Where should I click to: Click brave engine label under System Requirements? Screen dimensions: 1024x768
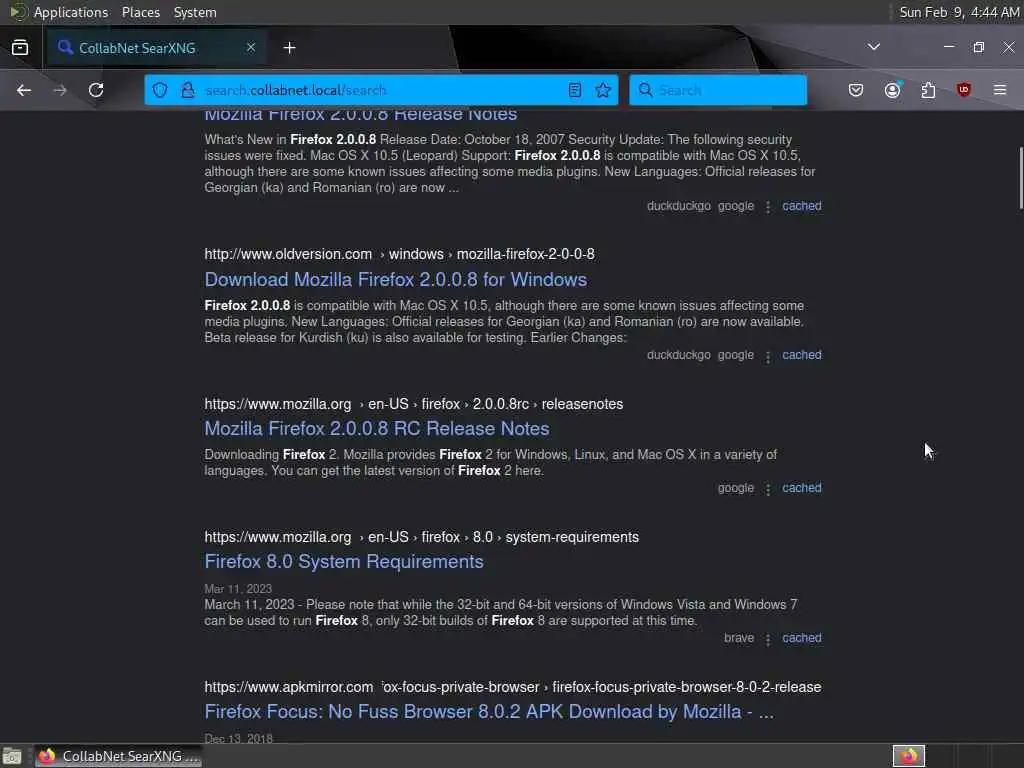(739, 638)
